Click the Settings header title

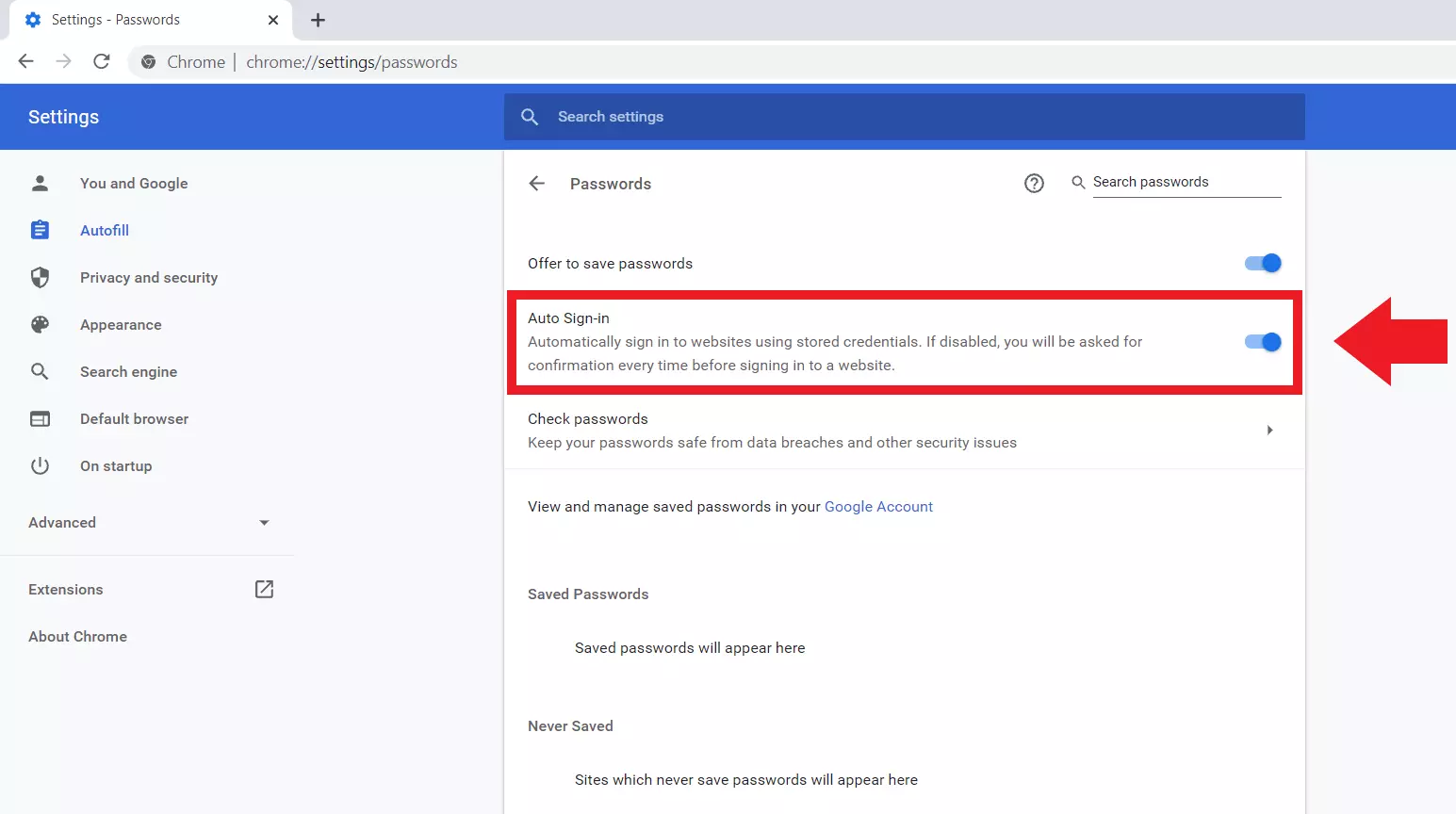[x=63, y=117]
